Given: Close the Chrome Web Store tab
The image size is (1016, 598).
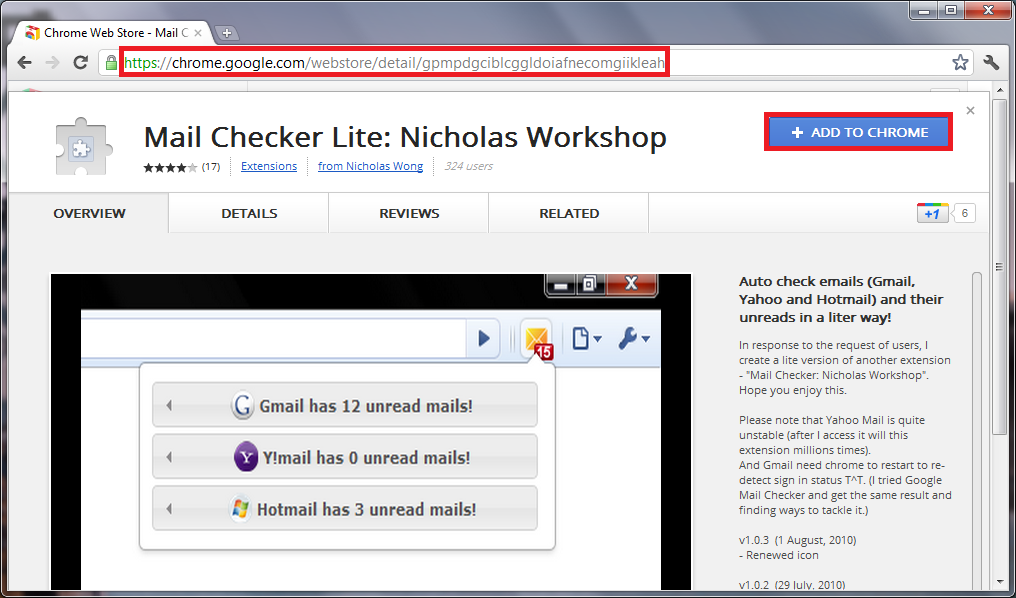Looking at the screenshot, I should pos(200,32).
